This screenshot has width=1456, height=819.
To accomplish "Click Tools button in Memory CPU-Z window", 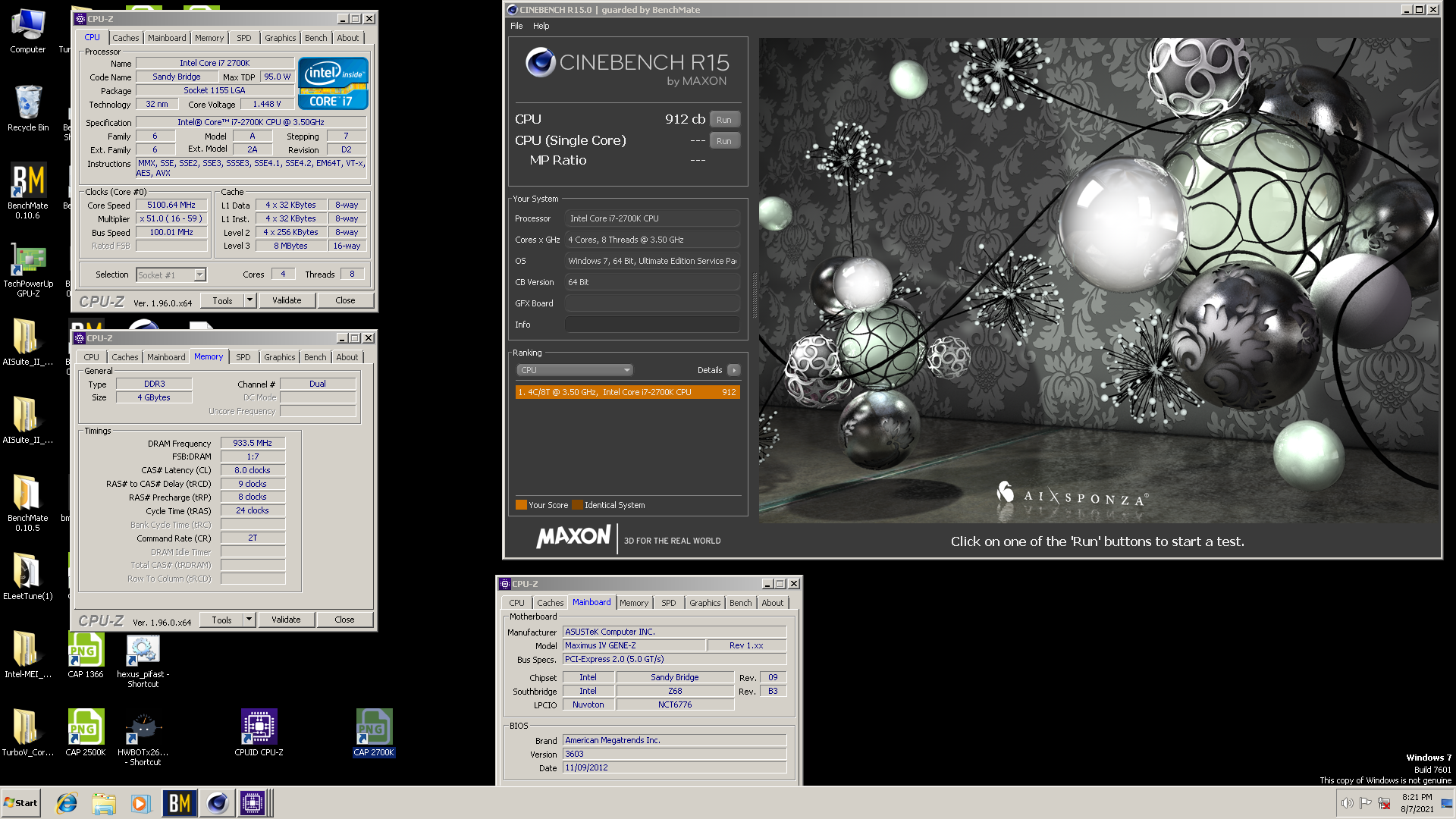I will [221, 620].
